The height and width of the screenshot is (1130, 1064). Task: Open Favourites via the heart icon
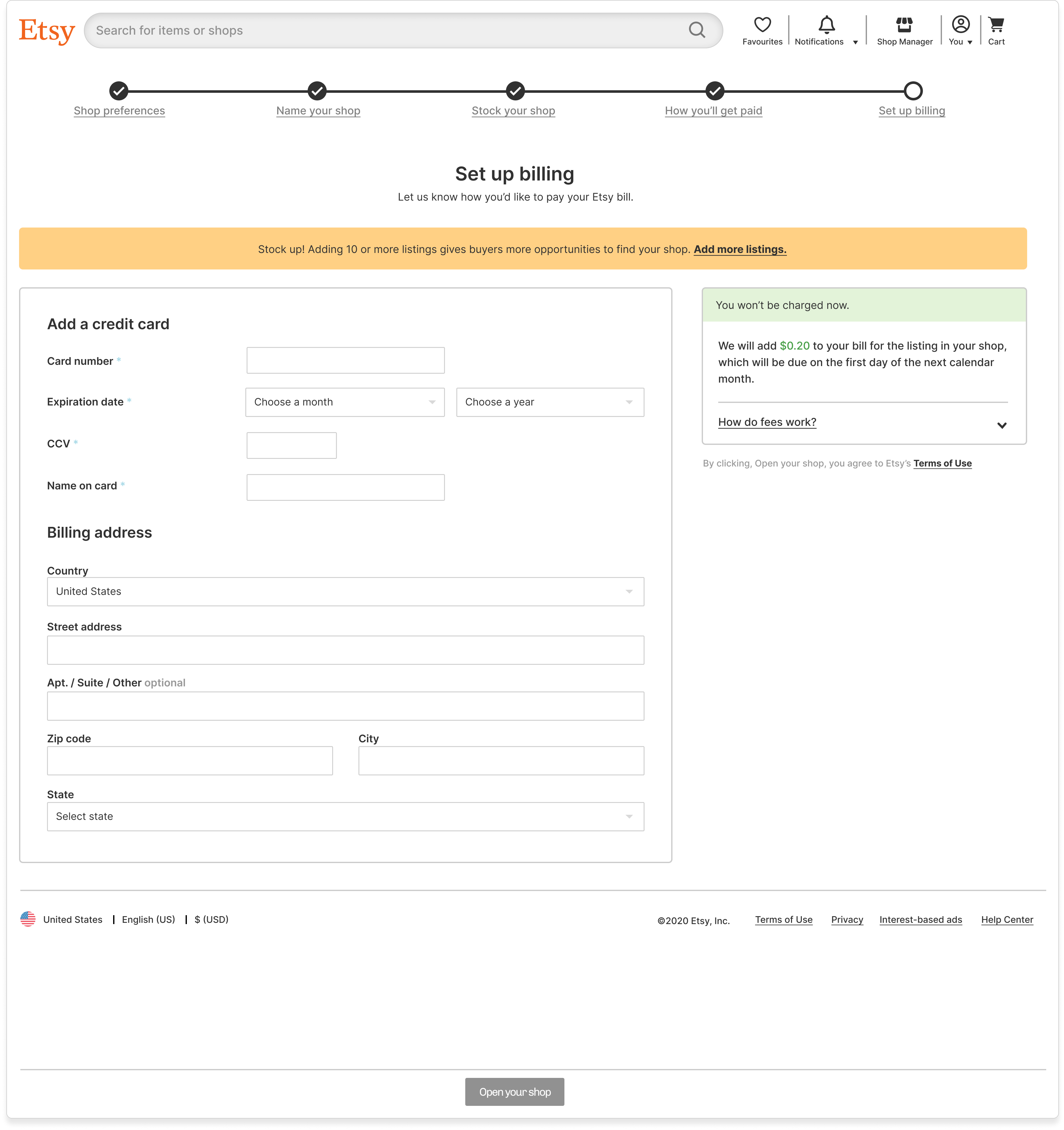tap(762, 24)
